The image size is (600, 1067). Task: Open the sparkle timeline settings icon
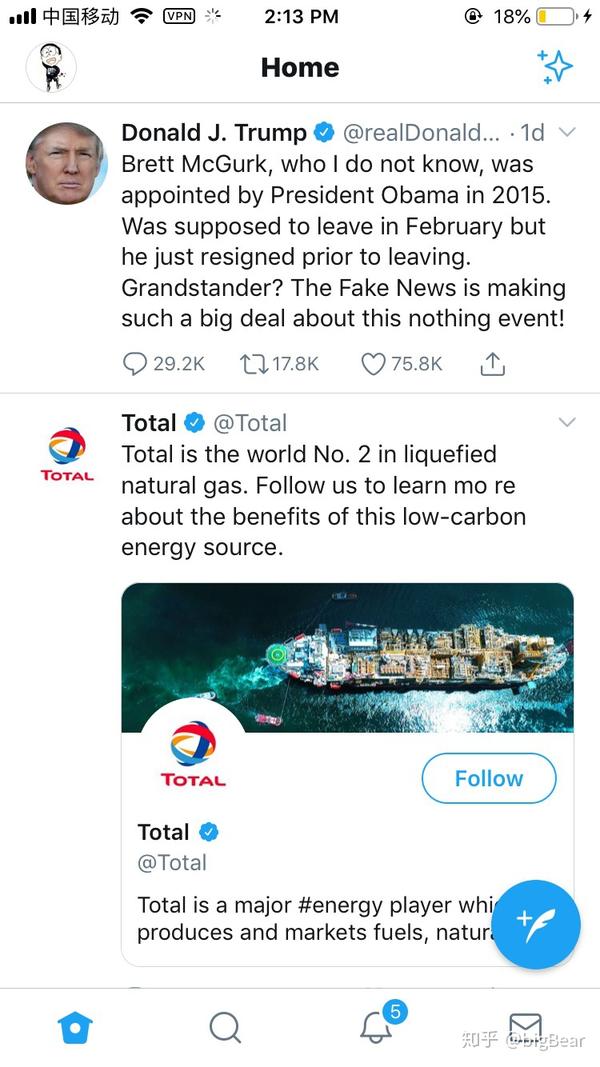click(x=554, y=67)
